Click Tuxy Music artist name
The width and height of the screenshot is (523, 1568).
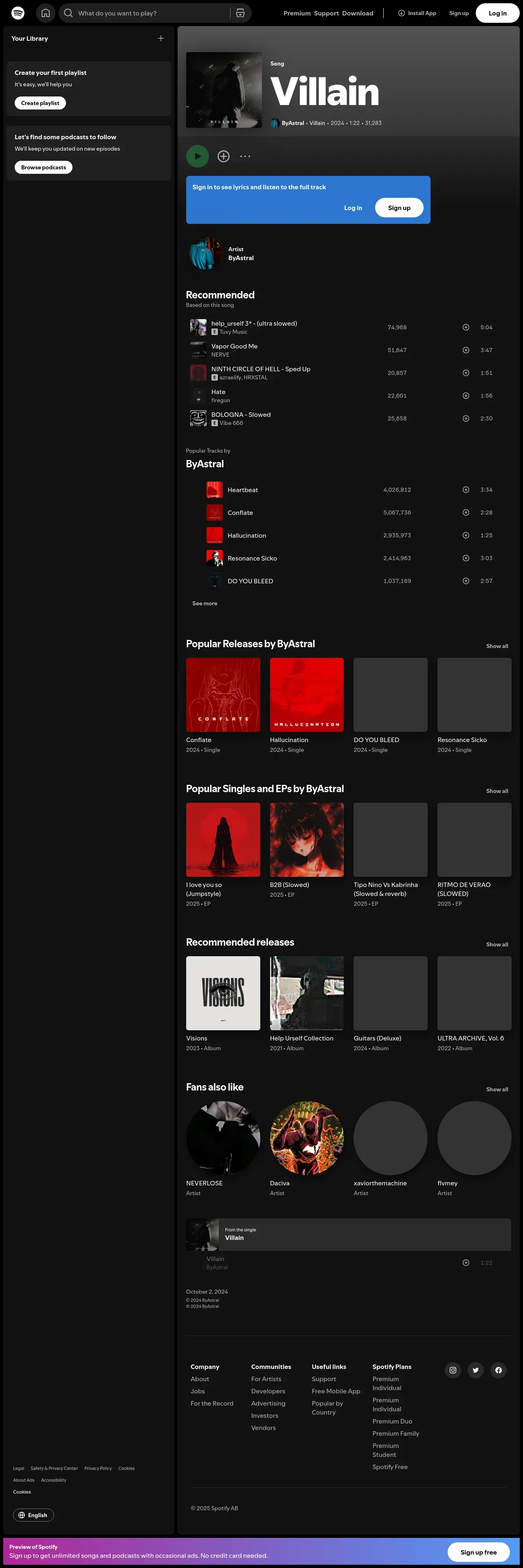[233, 332]
